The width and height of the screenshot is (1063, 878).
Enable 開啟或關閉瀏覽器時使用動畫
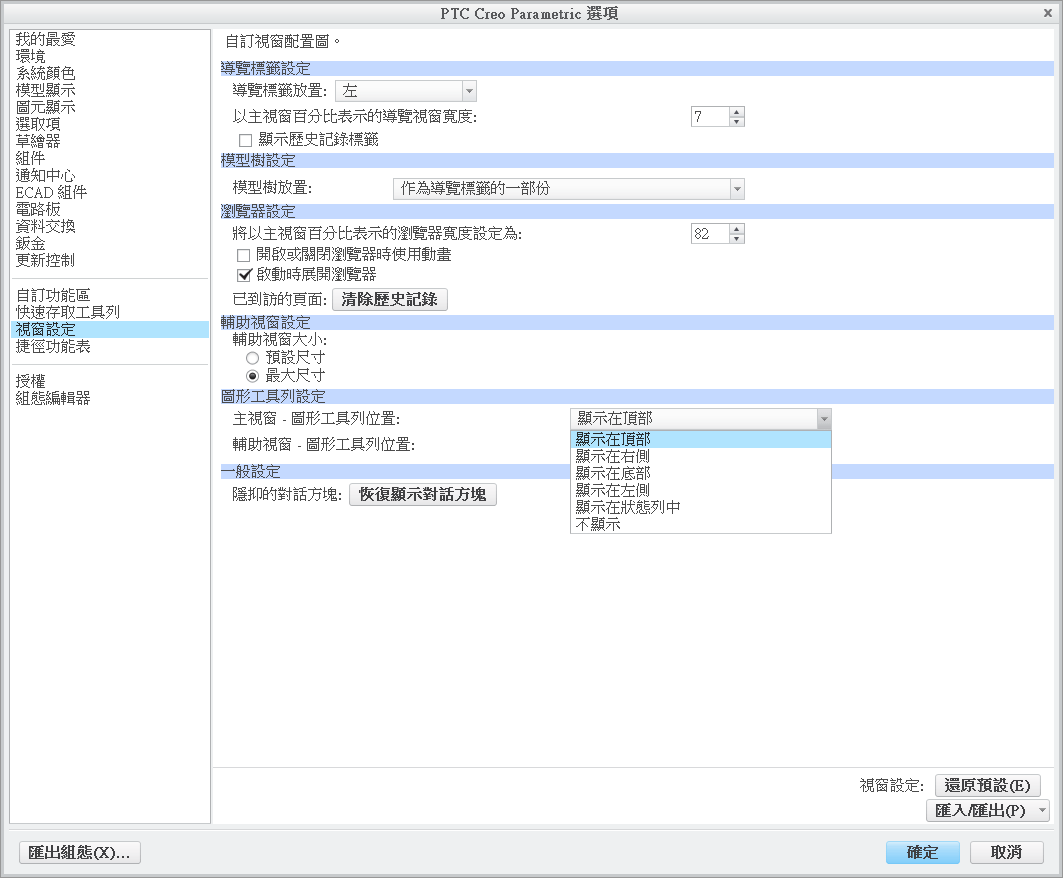pyautogui.click(x=244, y=255)
